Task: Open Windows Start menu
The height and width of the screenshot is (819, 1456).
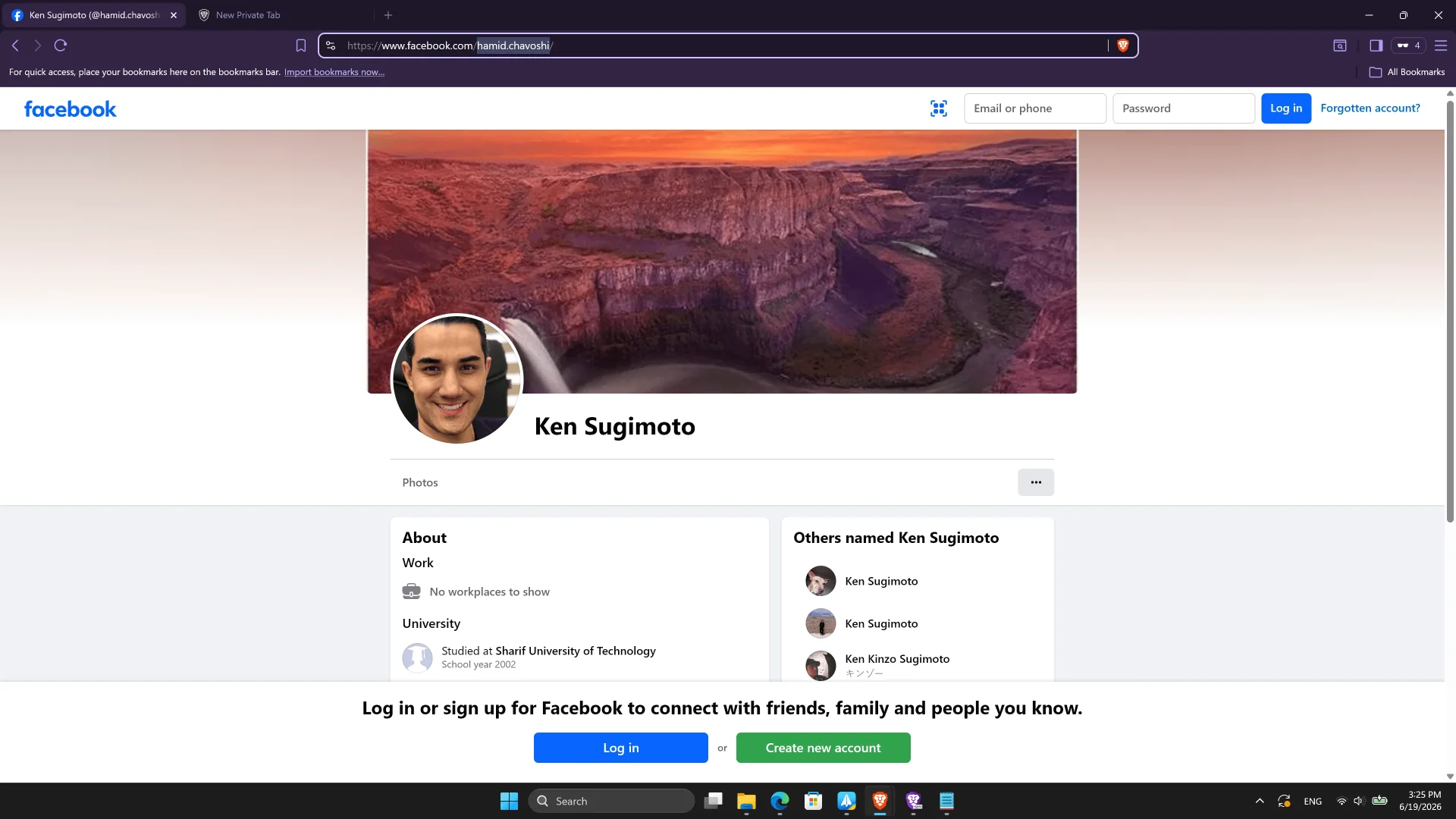Action: pyautogui.click(x=509, y=801)
